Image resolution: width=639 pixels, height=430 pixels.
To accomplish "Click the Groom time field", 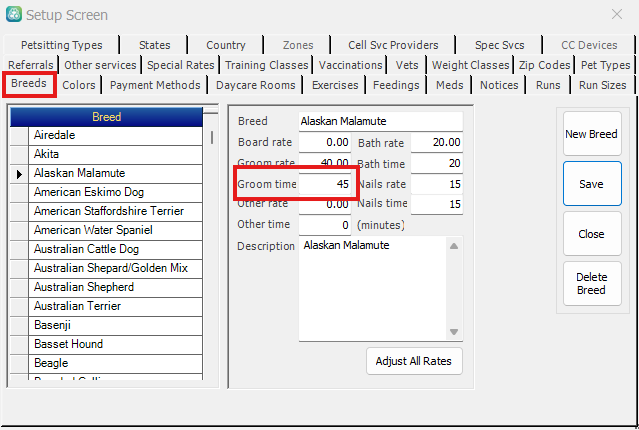I will pos(324,184).
